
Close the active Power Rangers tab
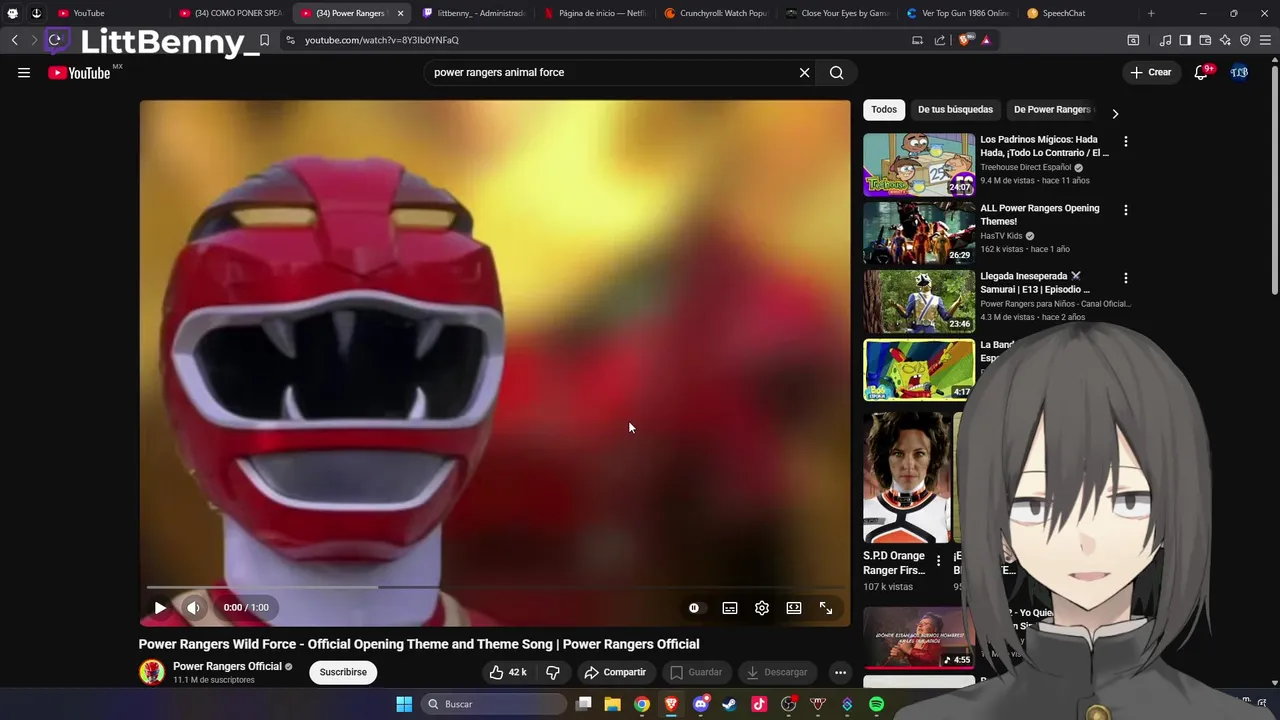click(401, 13)
